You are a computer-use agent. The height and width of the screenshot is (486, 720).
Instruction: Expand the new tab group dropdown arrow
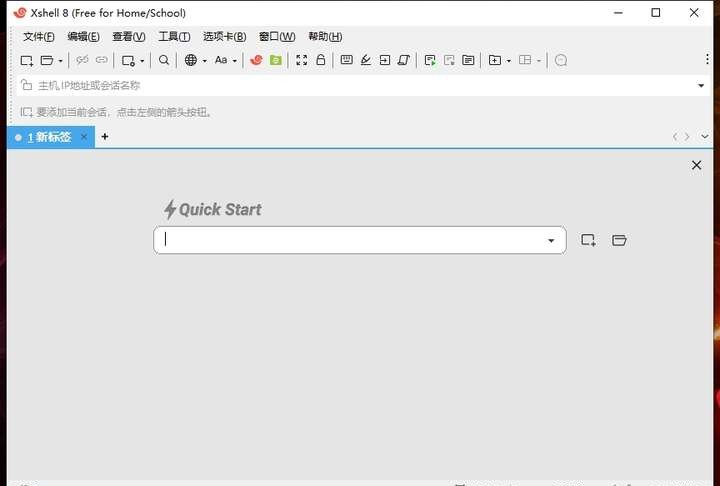click(508, 61)
